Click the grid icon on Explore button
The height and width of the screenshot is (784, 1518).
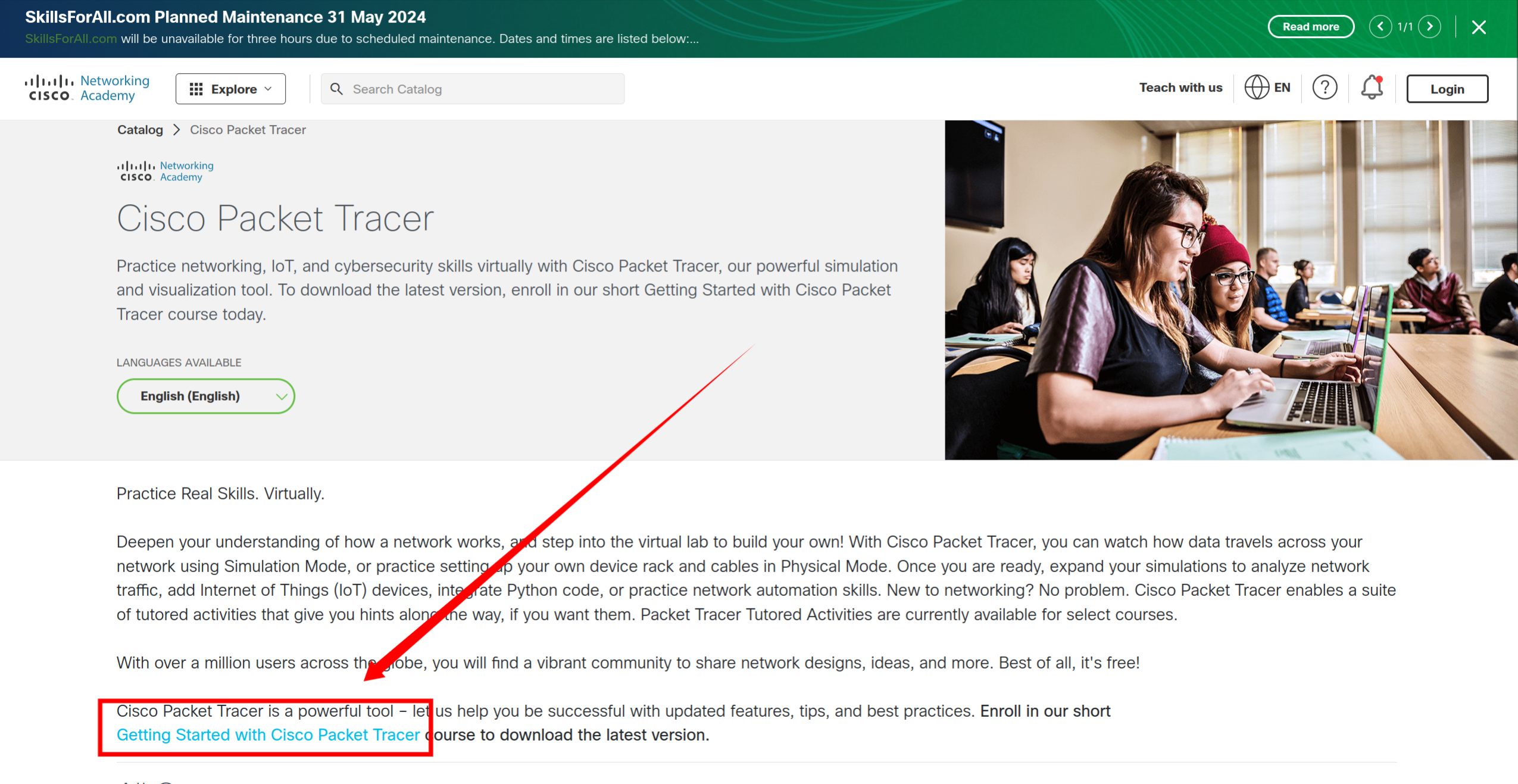196,89
